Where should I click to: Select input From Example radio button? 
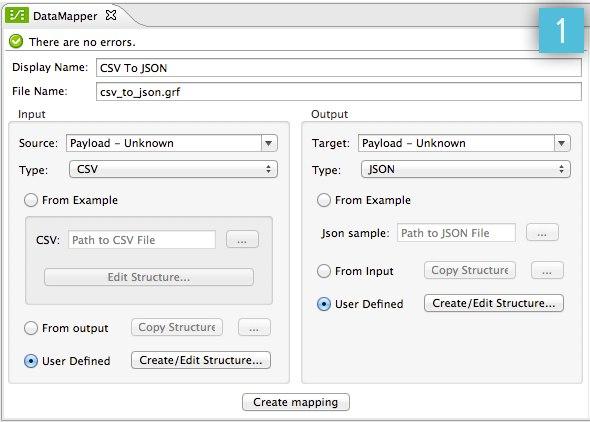[31, 200]
